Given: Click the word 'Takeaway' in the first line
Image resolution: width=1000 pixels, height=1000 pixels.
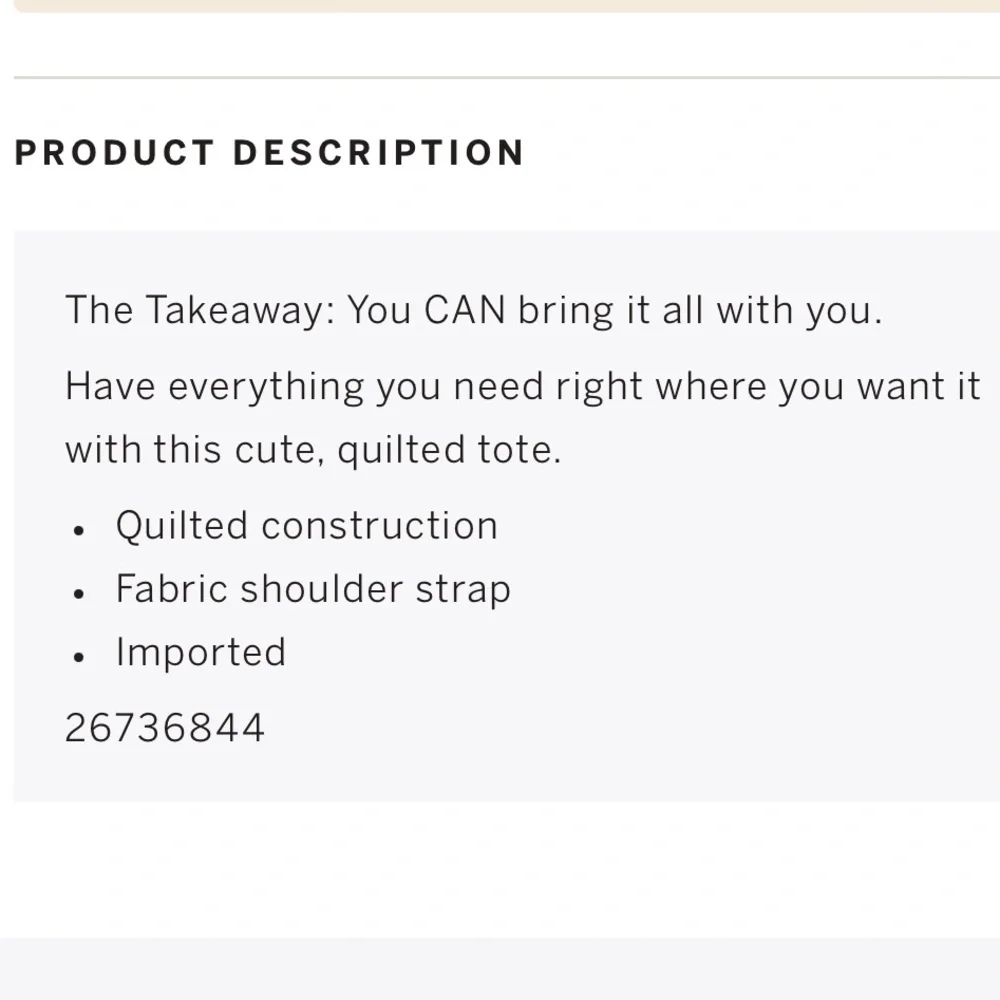Looking at the screenshot, I should click(x=233, y=311).
